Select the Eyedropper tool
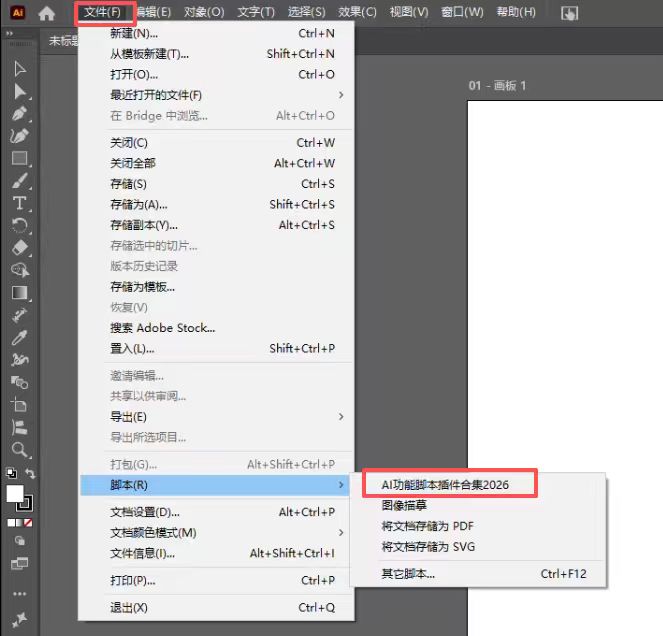 pyautogui.click(x=20, y=338)
